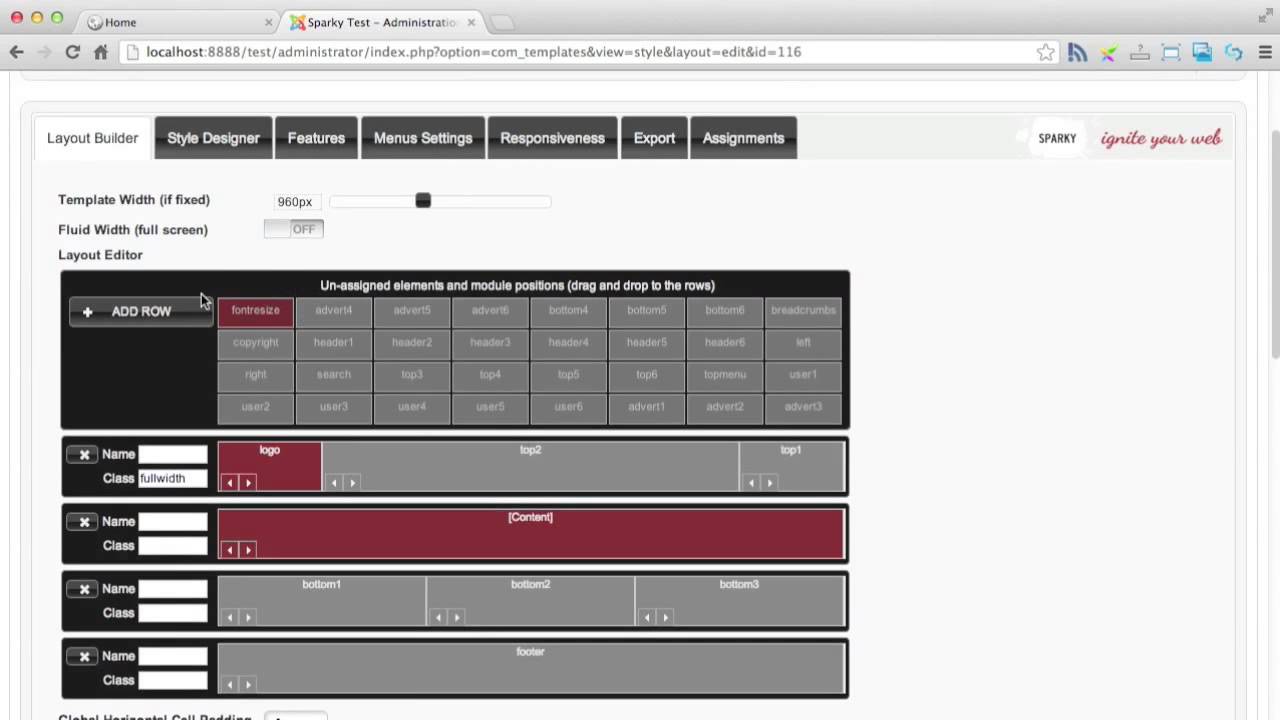1280x720 pixels.
Task: Click the Name field of the Content row
Action: (x=173, y=521)
